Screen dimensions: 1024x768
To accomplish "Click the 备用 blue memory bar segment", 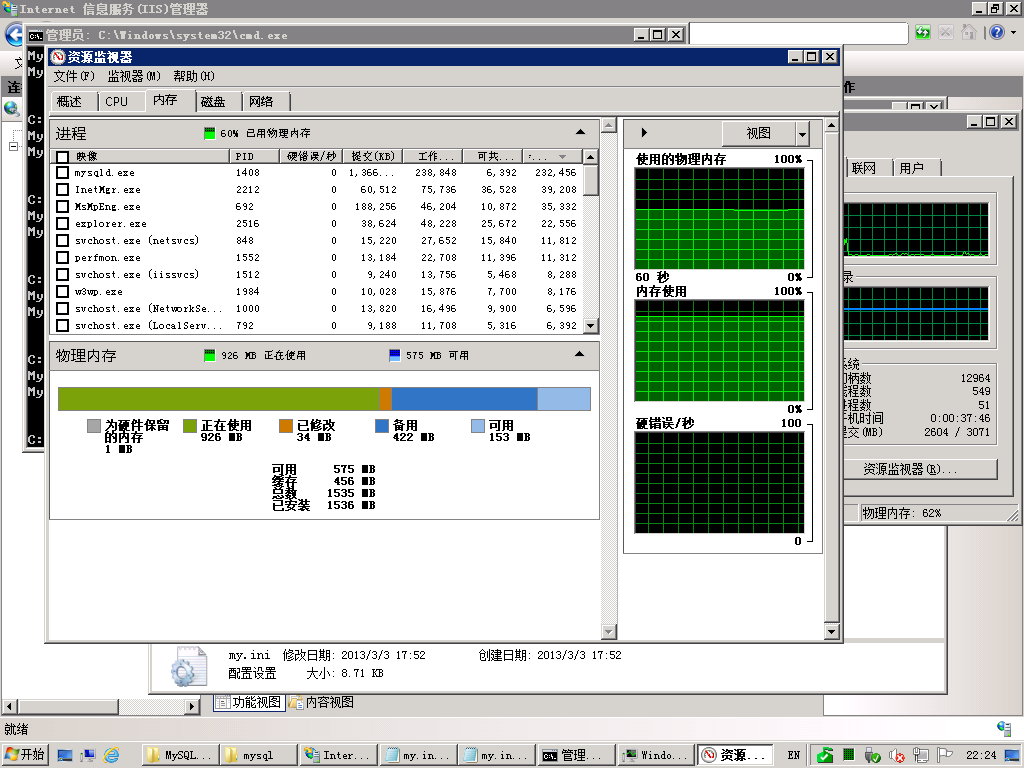I will [x=464, y=399].
